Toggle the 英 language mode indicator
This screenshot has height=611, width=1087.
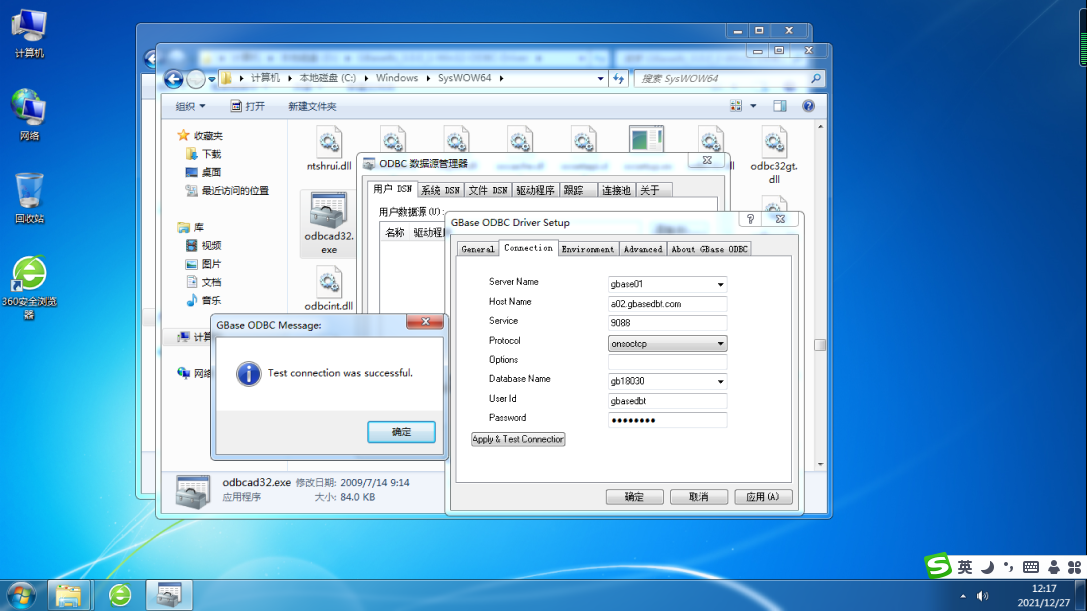tap(965, 567)
